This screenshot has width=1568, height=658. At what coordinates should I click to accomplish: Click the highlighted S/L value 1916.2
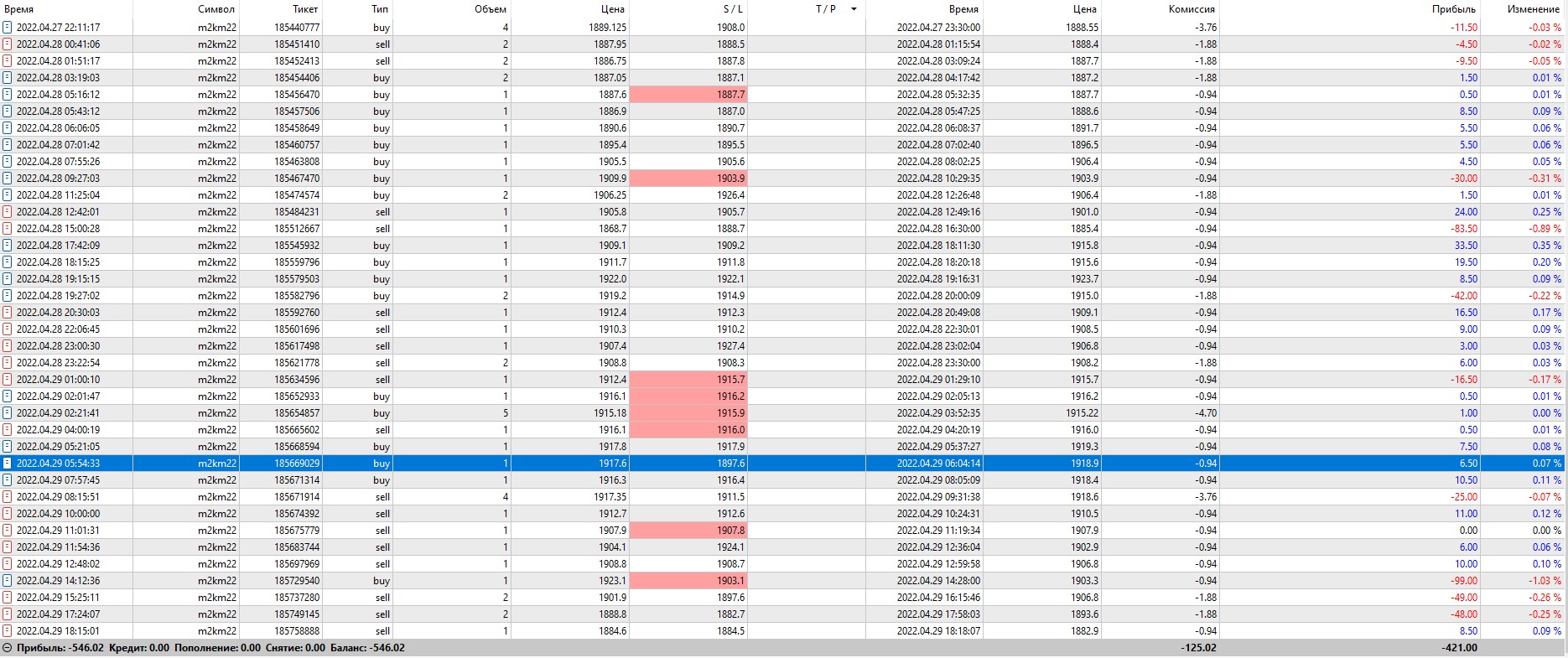point(688,396)
